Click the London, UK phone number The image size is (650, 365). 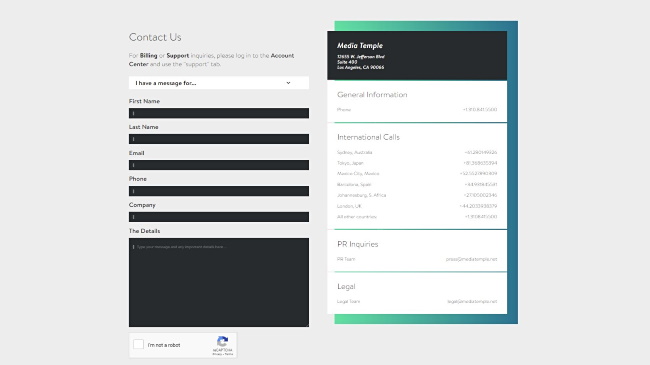click(x=478, y=206)
